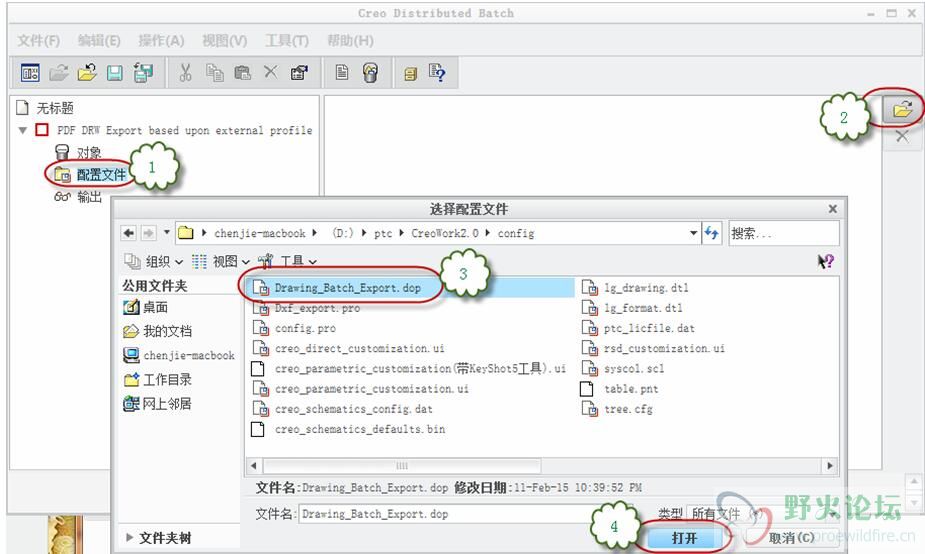This screenshot has width=925, height=554.
Task: Click the Forward arrow in file dialog
Action: (148, 233)
